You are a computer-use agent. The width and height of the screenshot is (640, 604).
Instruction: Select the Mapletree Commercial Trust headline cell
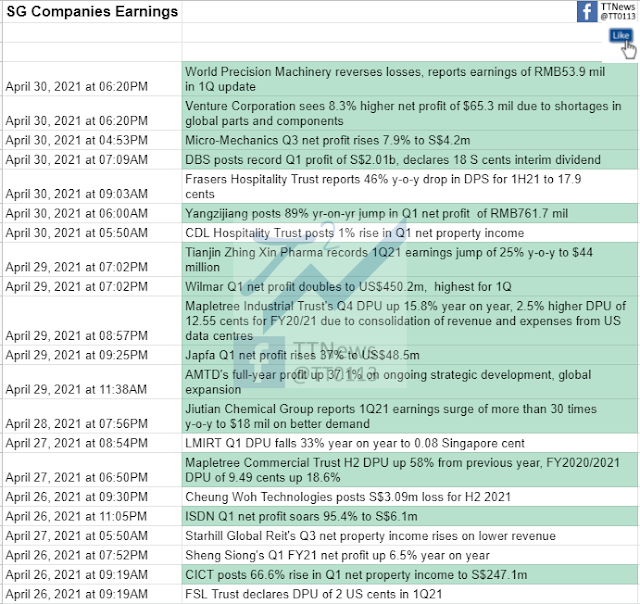(x=409, y=470)
